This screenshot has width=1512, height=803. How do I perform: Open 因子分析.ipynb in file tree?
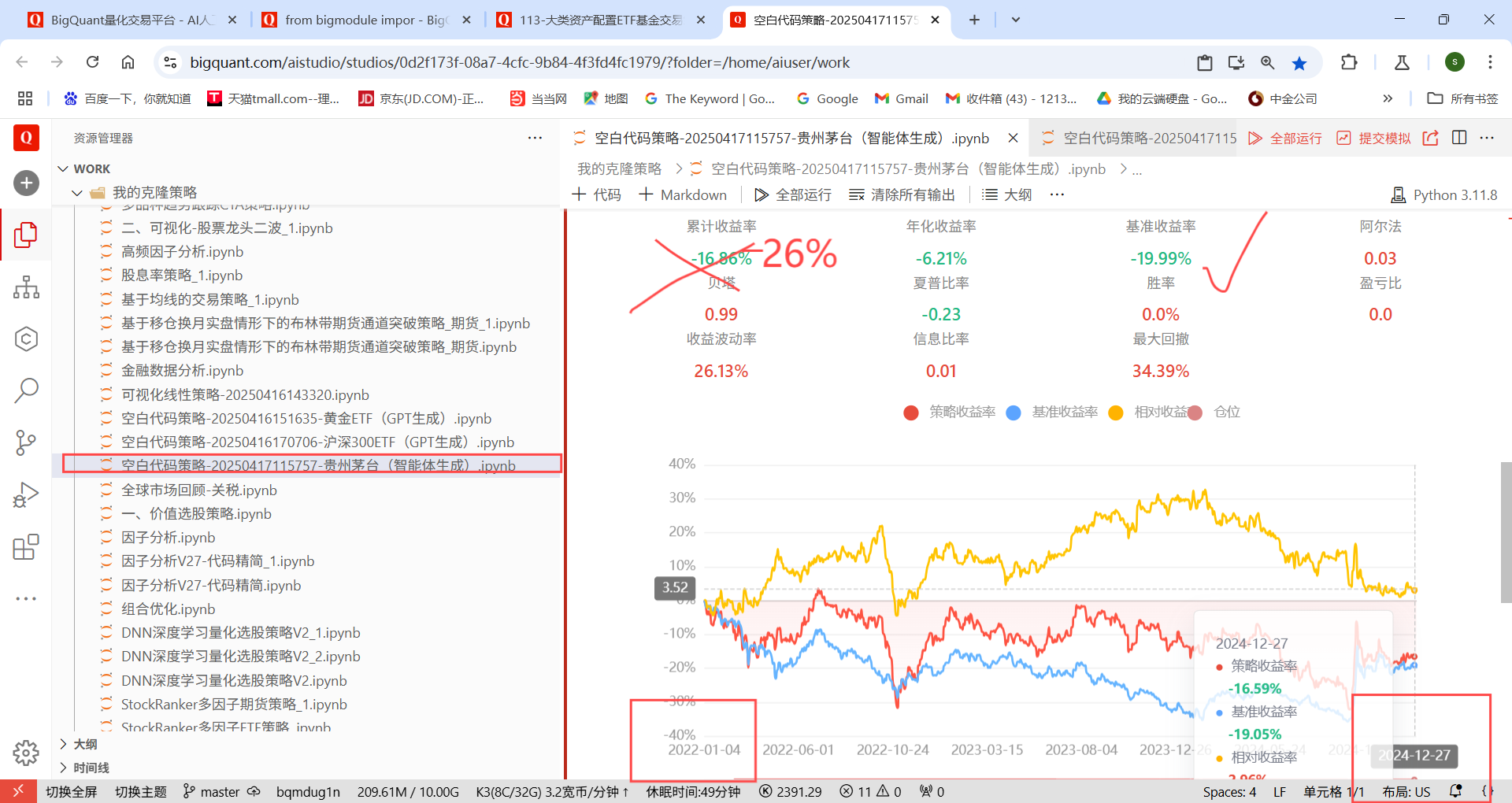[x=168, y=537]
